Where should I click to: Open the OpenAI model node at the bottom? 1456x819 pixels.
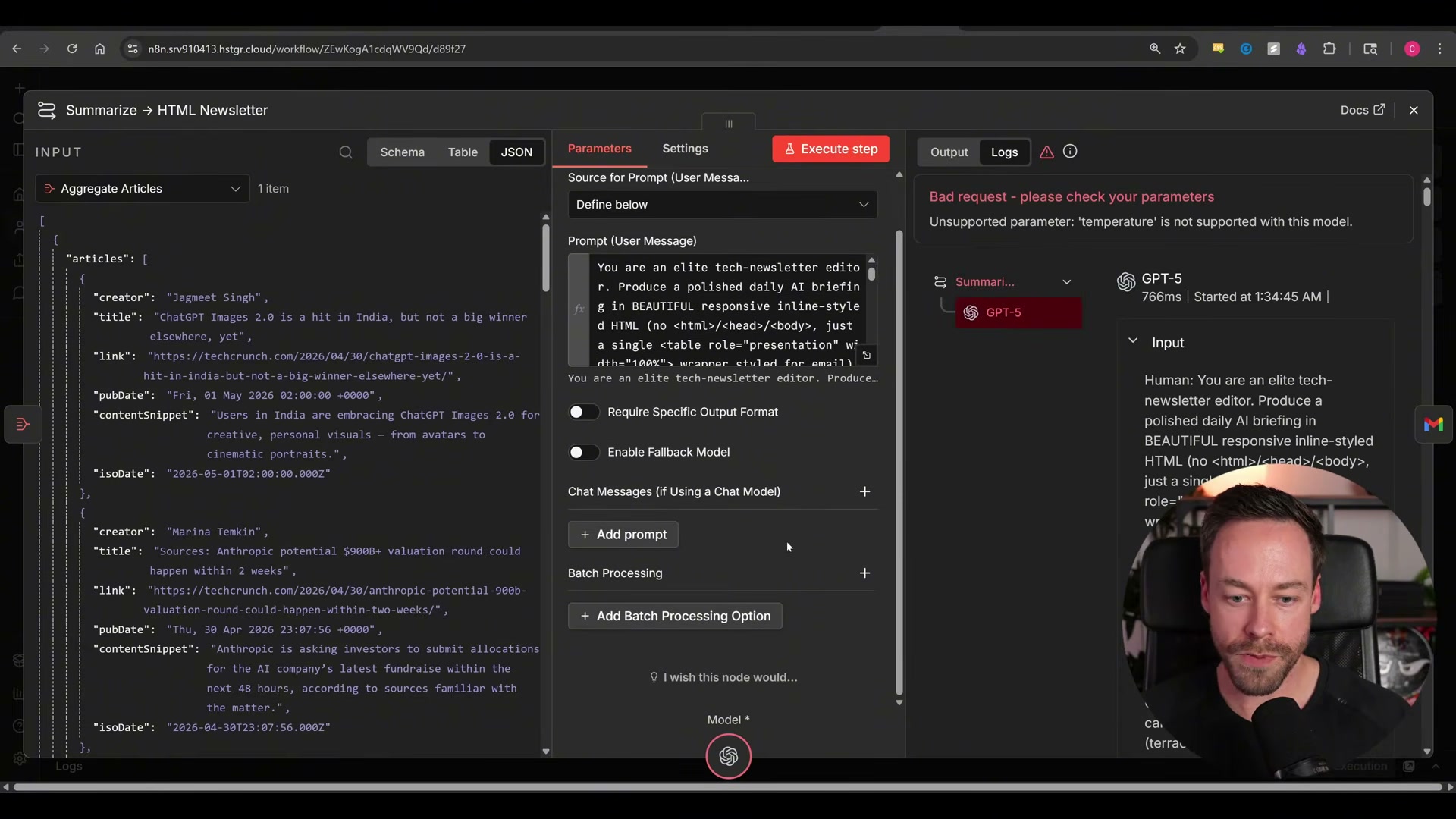pyautogui.click(x=729, y=756)
